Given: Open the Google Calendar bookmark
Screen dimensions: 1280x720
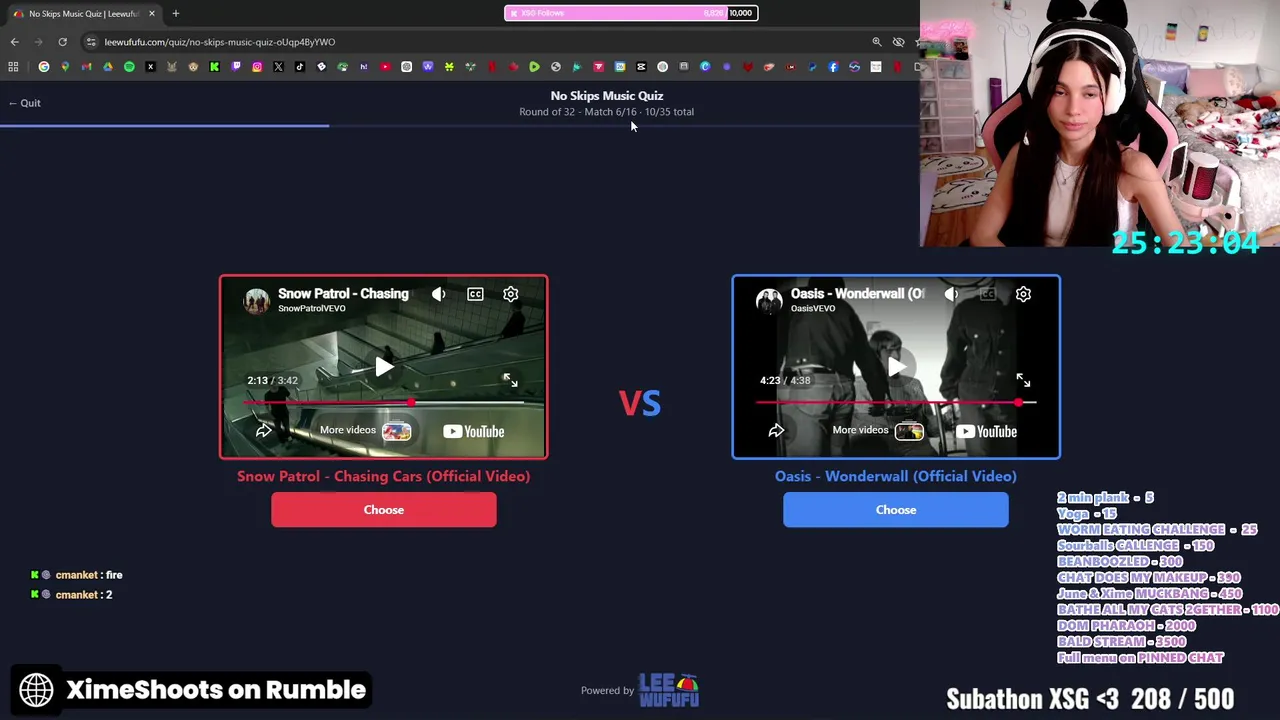Looking at the screenshot, I should pos(620,67).
